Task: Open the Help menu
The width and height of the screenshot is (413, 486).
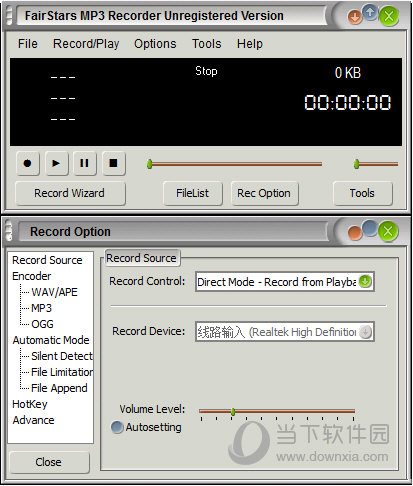Action: click(x=250, y=44)
